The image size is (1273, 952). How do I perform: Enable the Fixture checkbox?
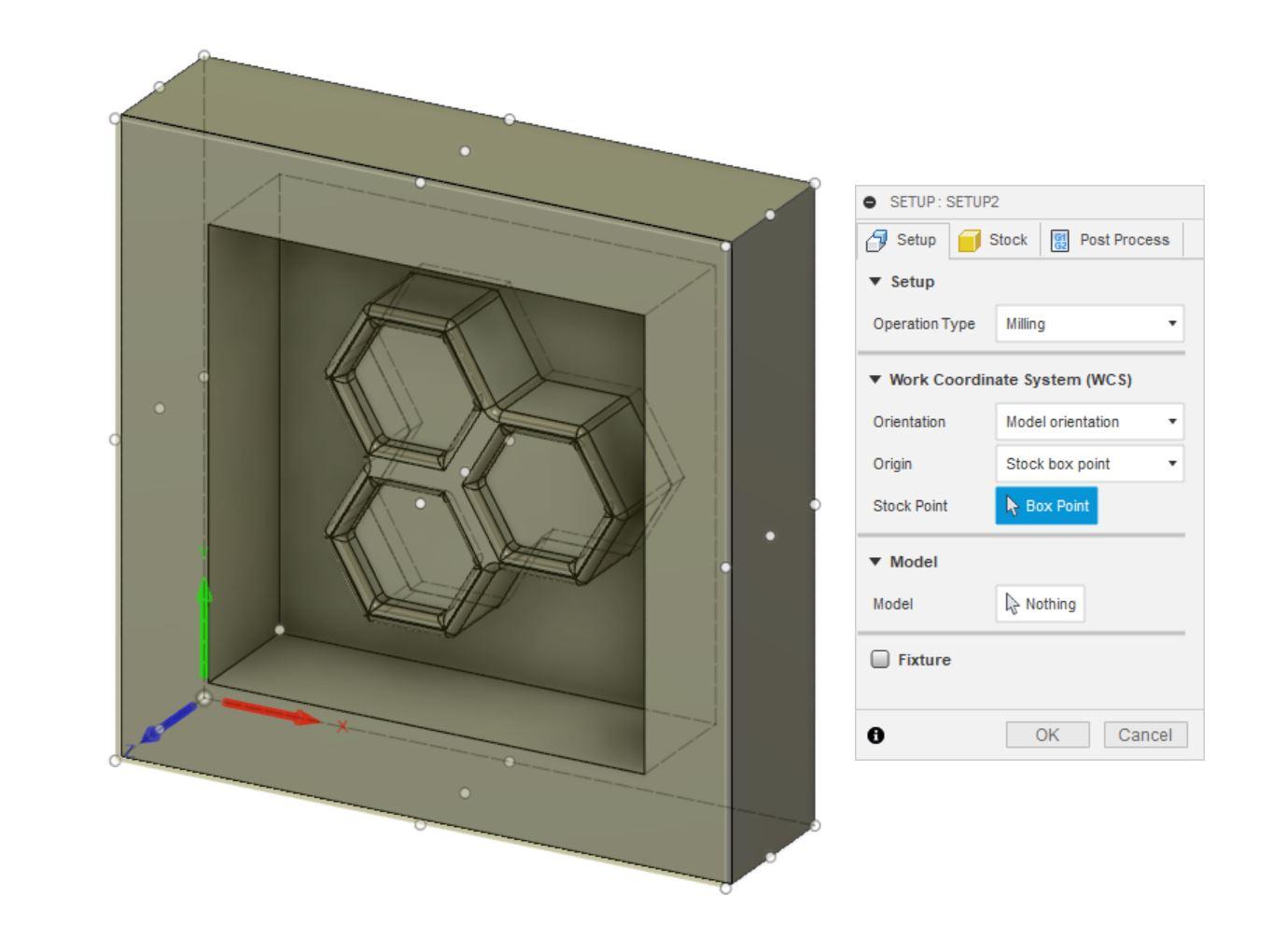(880, 659)
